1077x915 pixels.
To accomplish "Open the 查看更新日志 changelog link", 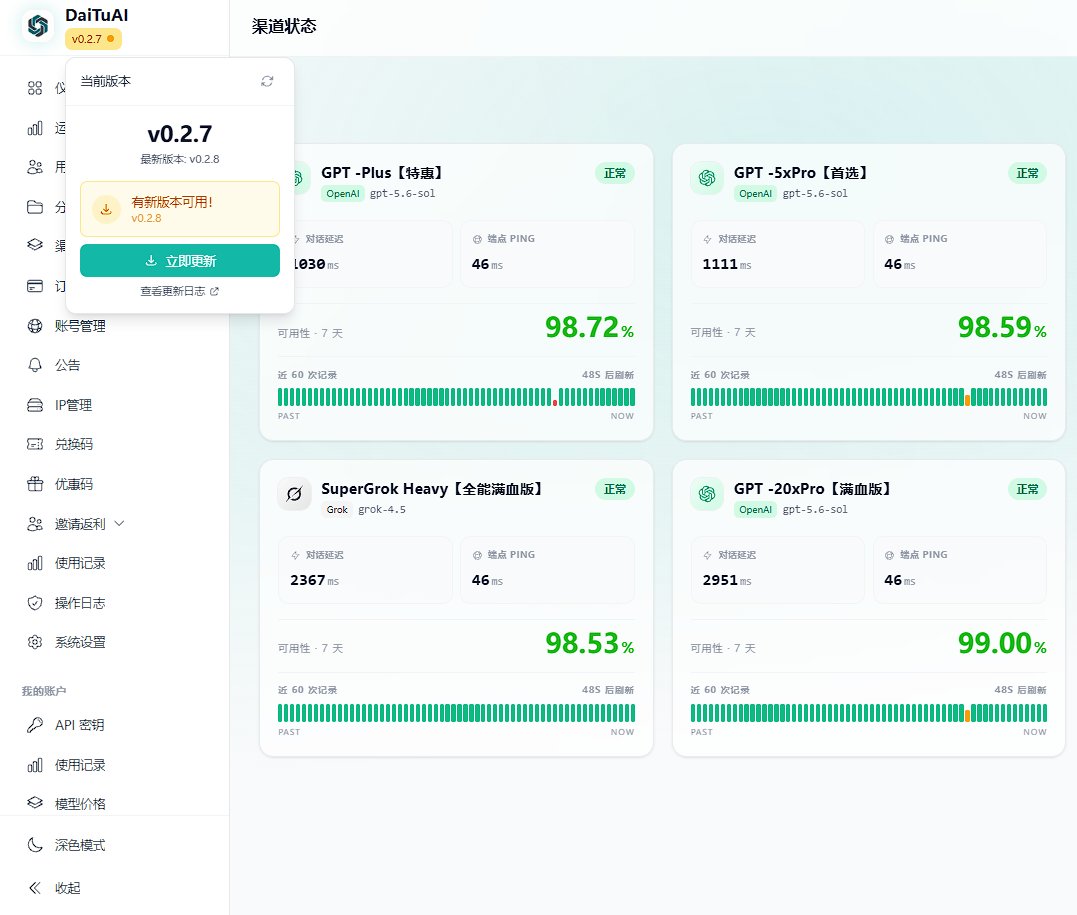I will 179,291.
